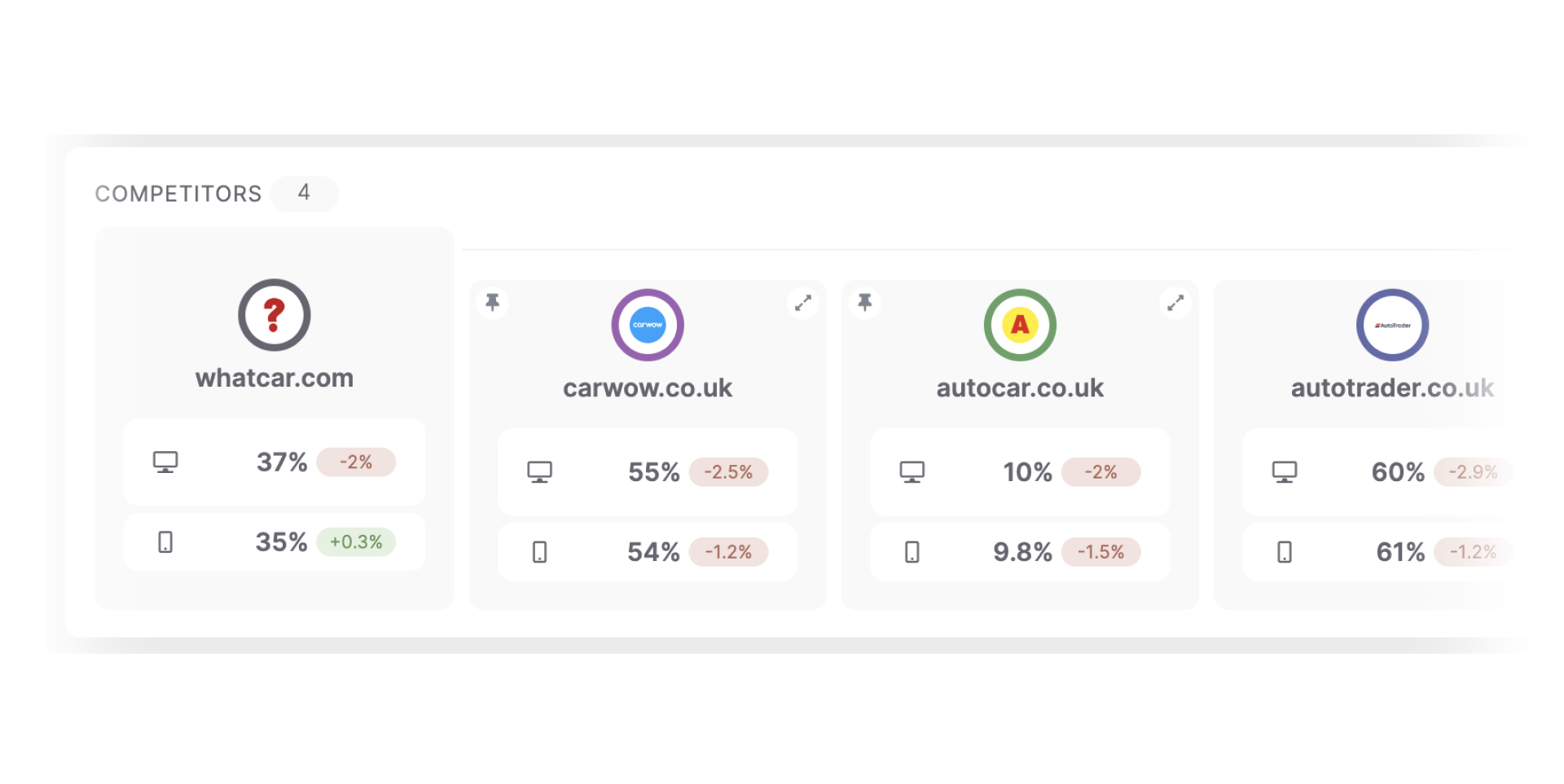Open the autotrader.co.uk domain name

[x=1392, y=388]
